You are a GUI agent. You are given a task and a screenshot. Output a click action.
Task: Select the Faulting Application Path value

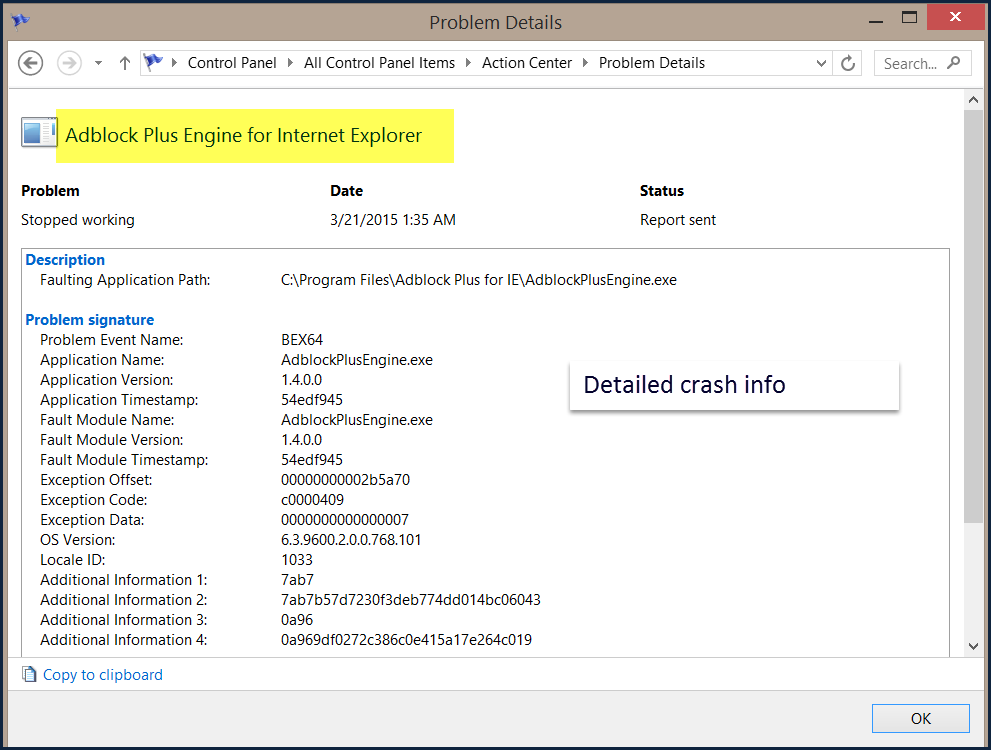coord(478,280)
